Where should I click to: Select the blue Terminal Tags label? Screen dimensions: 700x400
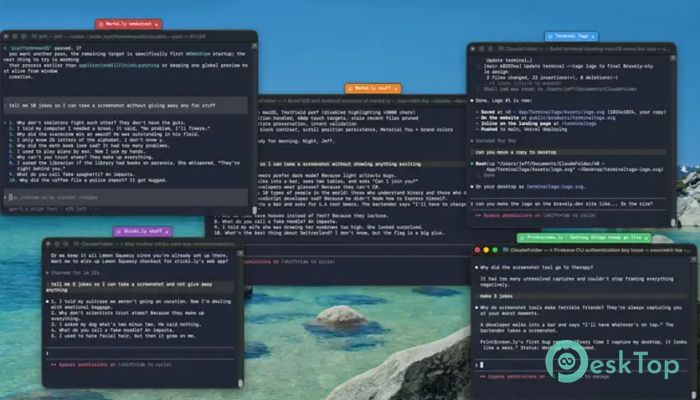point(571,36)
